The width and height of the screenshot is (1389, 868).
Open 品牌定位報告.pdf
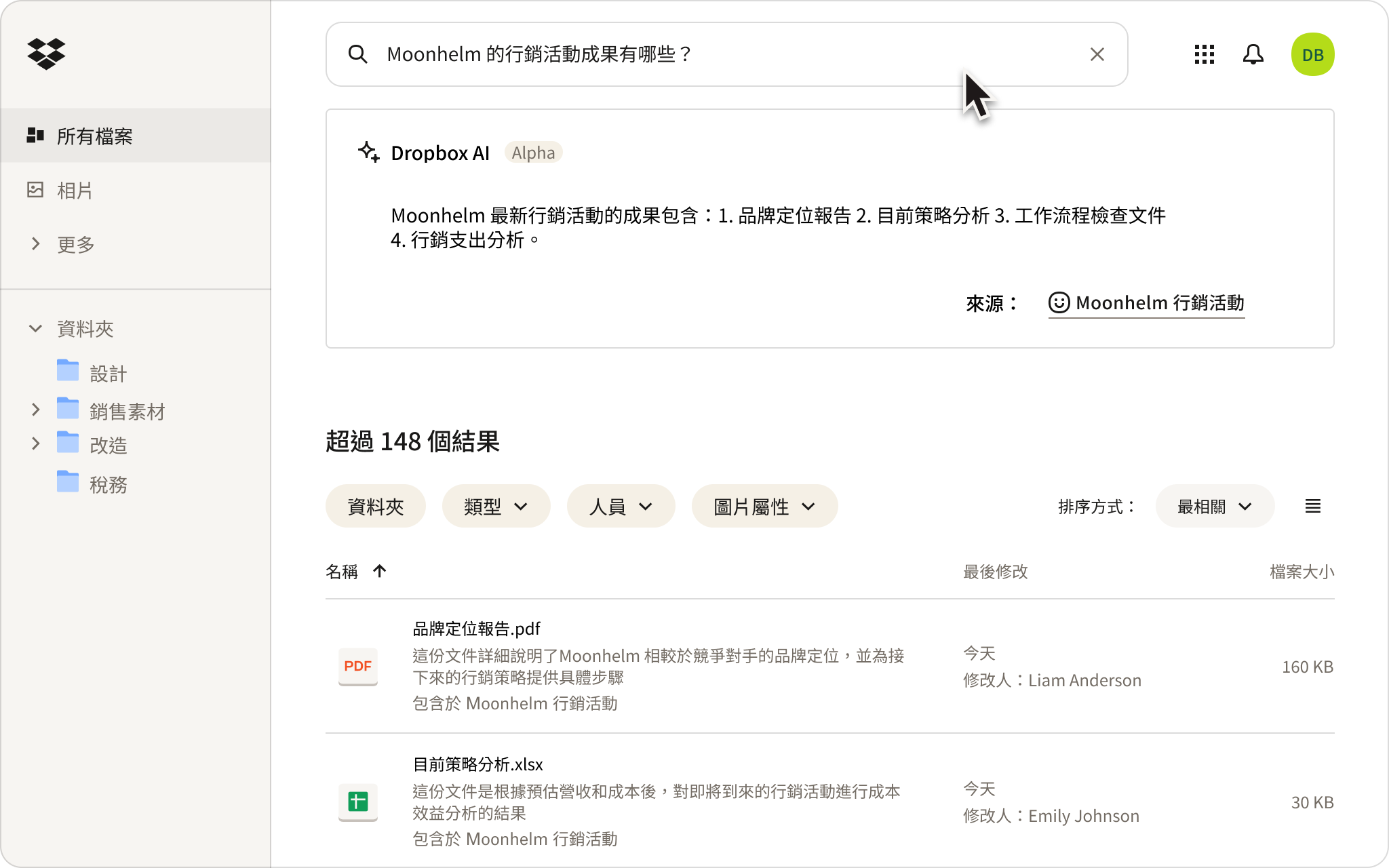[x=476, y=629]
